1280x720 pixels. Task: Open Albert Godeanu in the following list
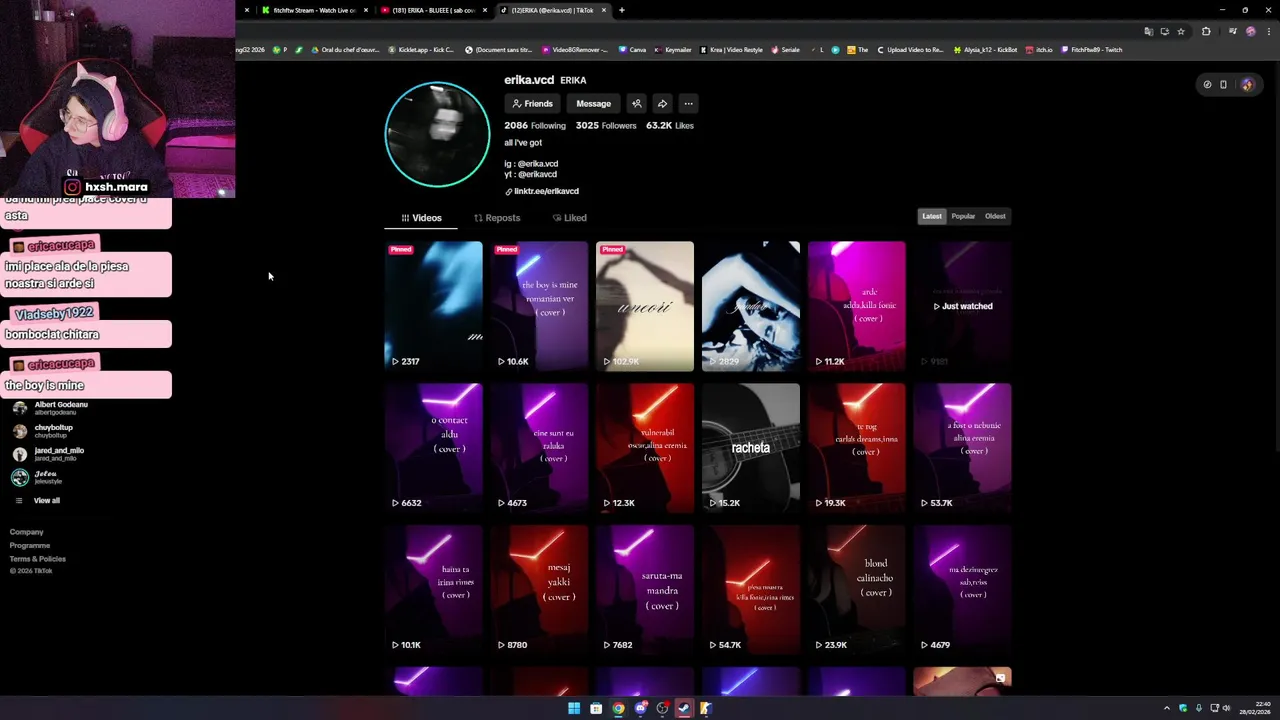[x=52, y=408]
